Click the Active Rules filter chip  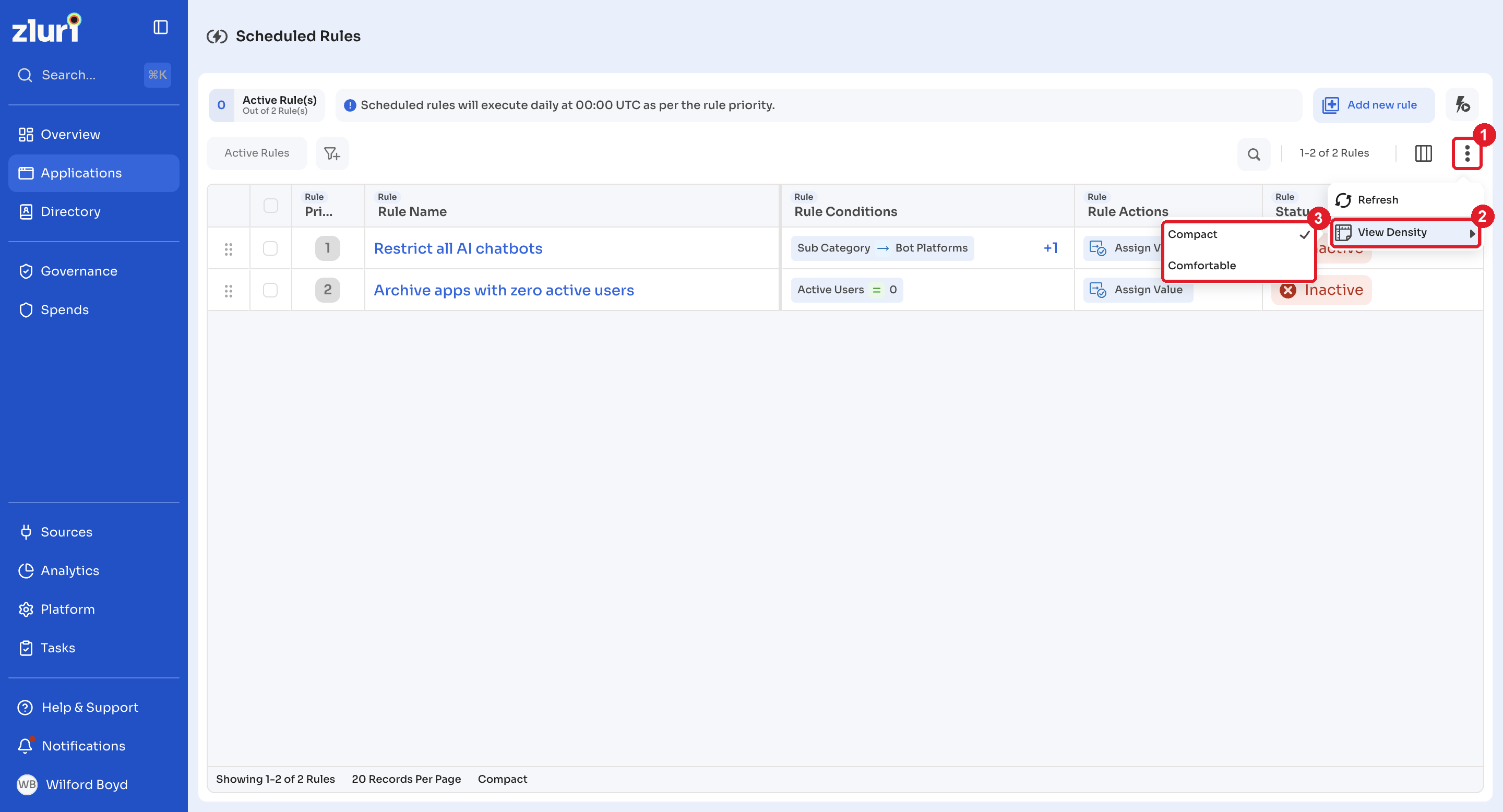[x=257, y=153]
